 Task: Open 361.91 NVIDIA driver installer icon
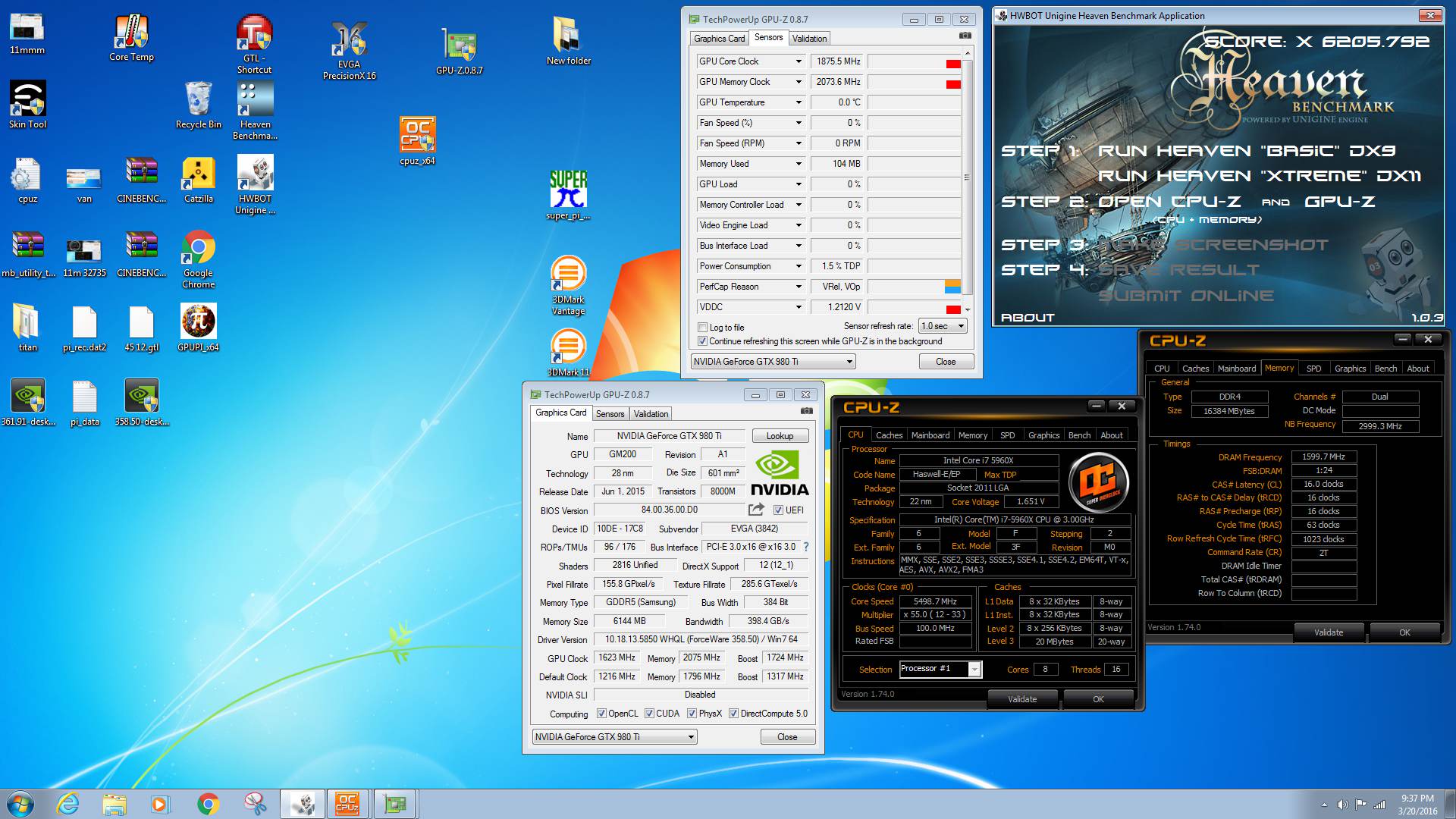point(27,402)
